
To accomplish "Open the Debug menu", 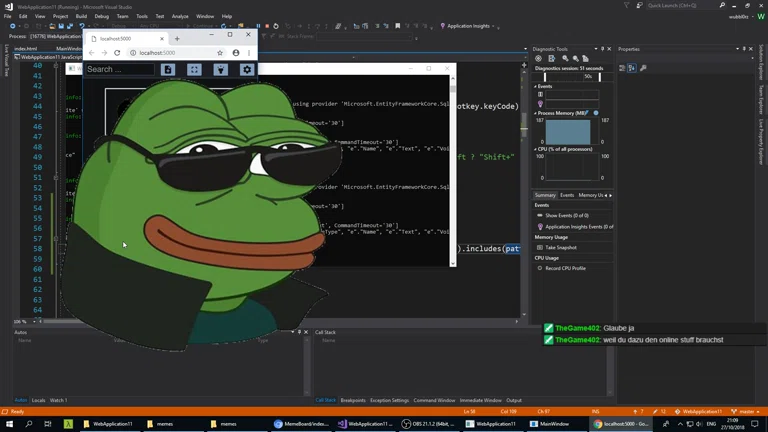I will (101, 16).
